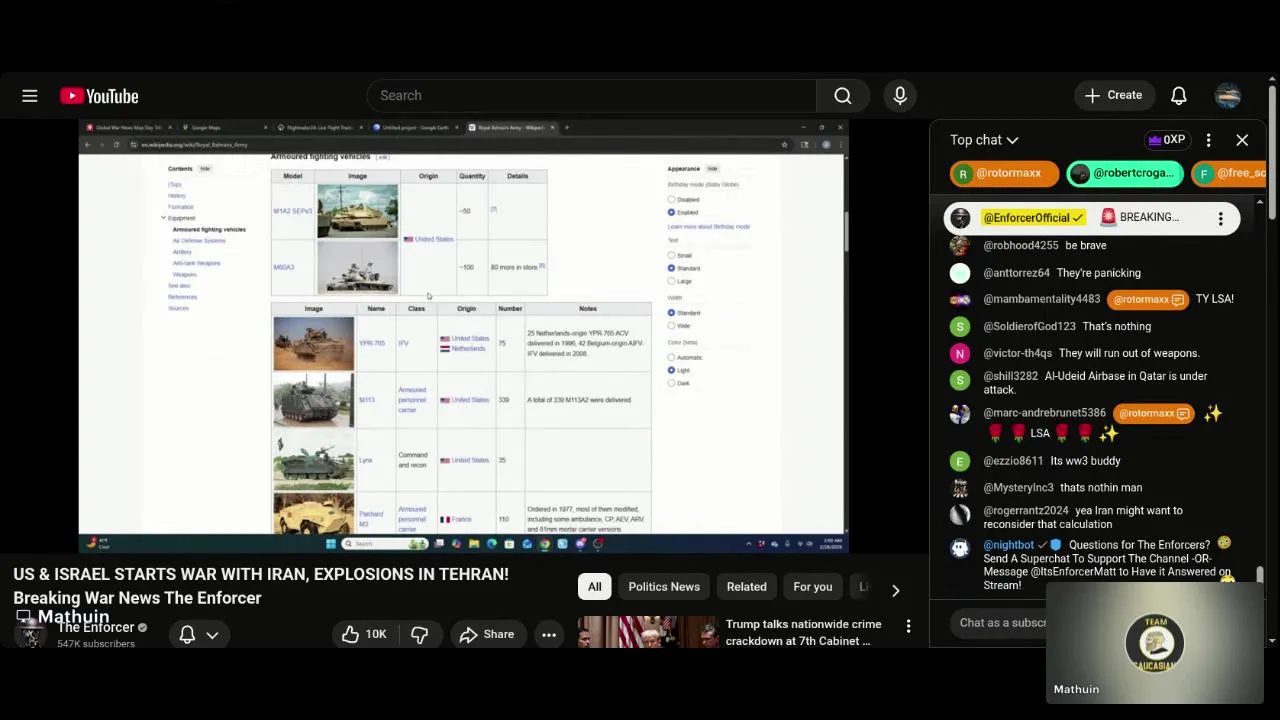Select the Politics News chip
The image size is (1280, 720).
[664, 587]
